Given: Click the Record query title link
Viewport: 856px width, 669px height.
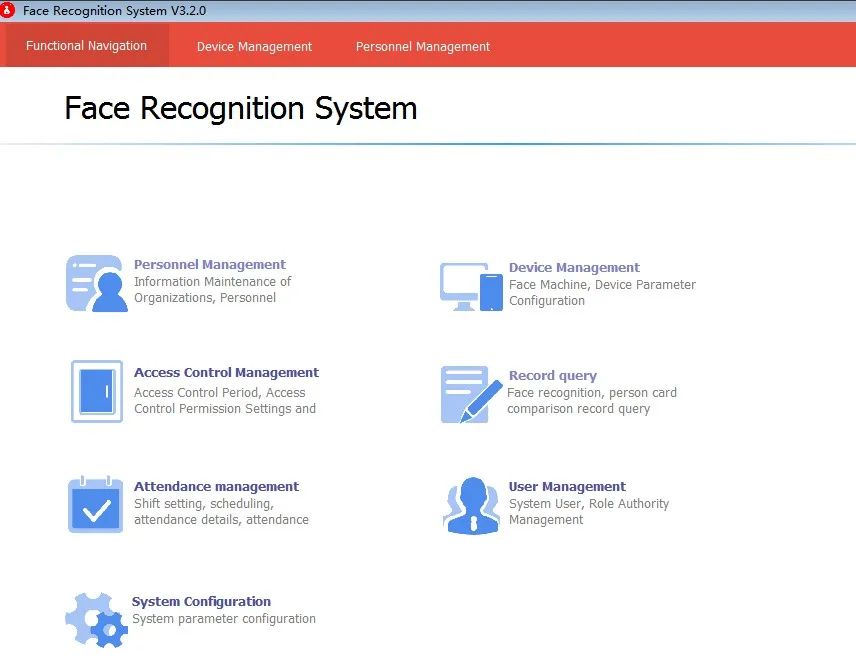Looking at the screenshot, I should click(552, 376).
